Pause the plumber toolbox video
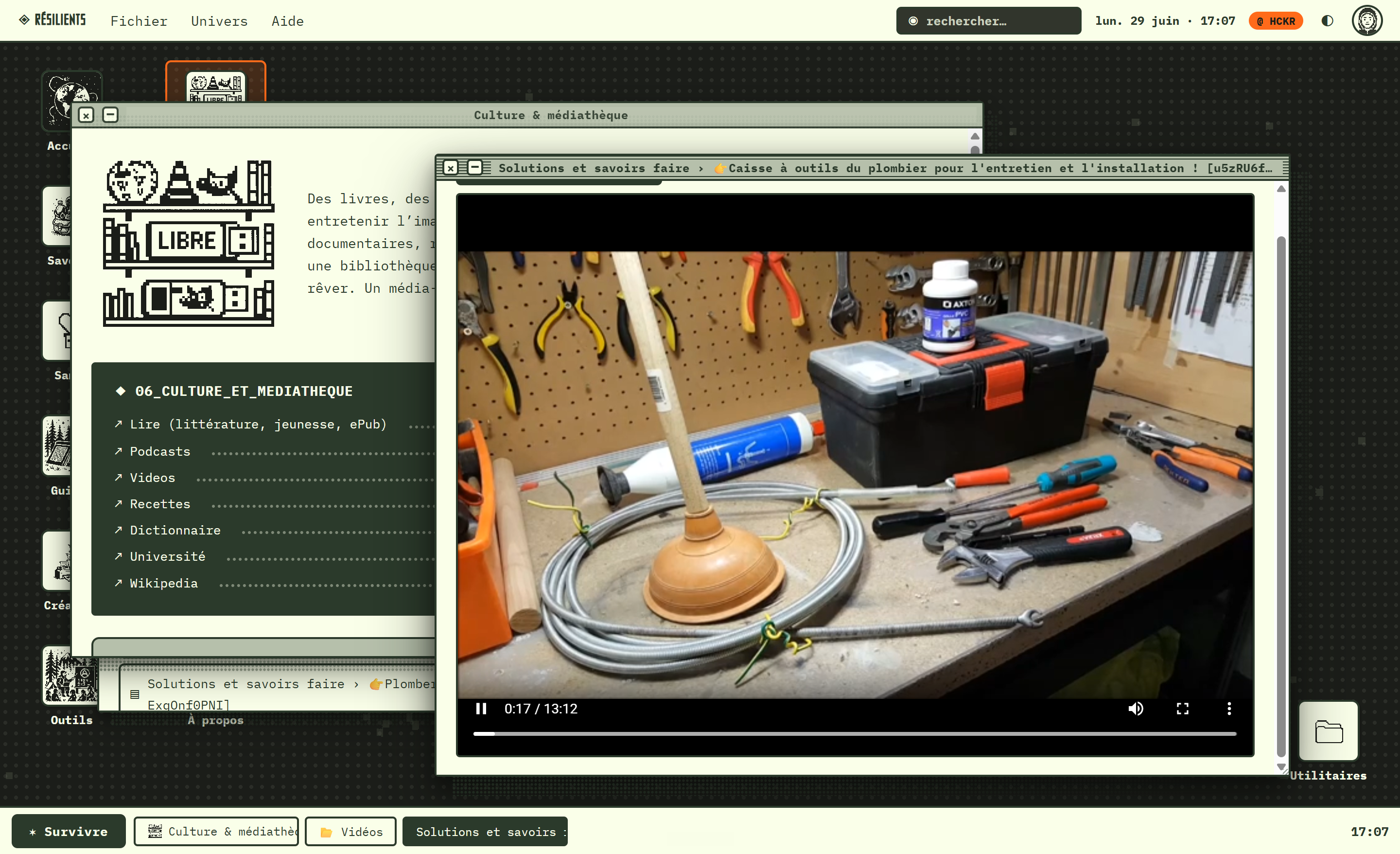 coord(481,709)
